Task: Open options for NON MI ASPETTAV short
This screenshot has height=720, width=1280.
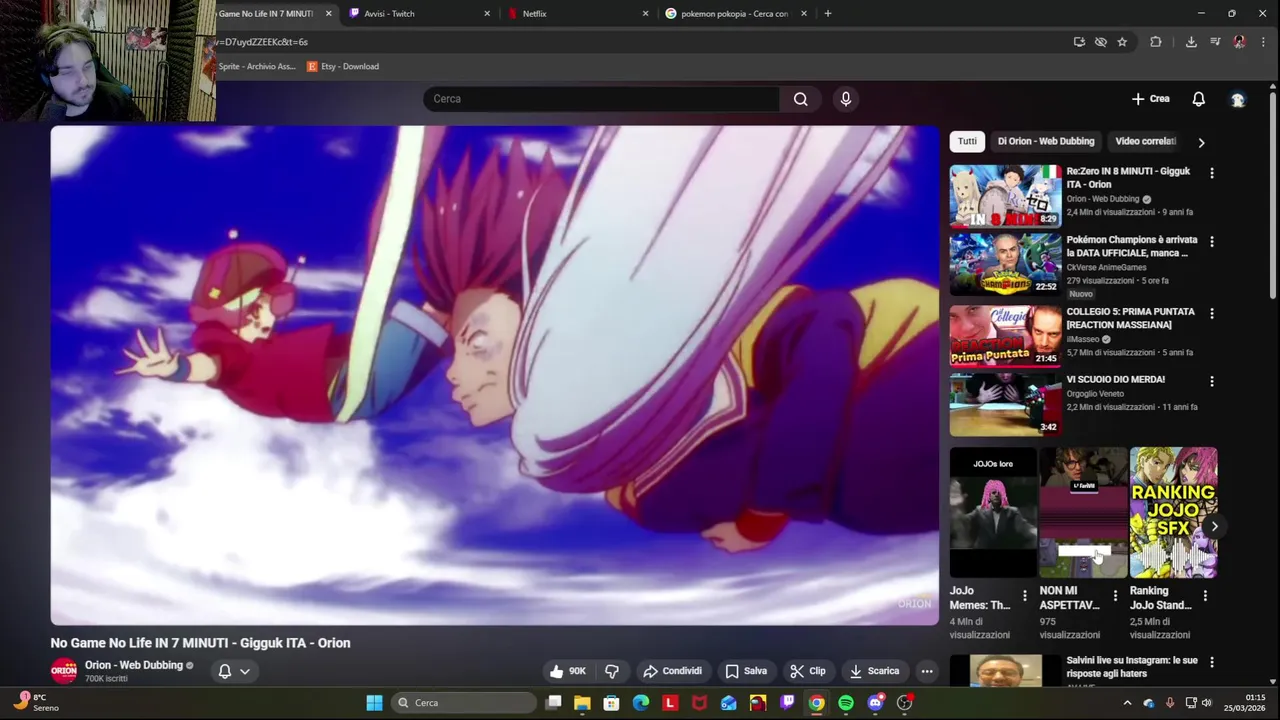Action: (x=1115, y=596)
